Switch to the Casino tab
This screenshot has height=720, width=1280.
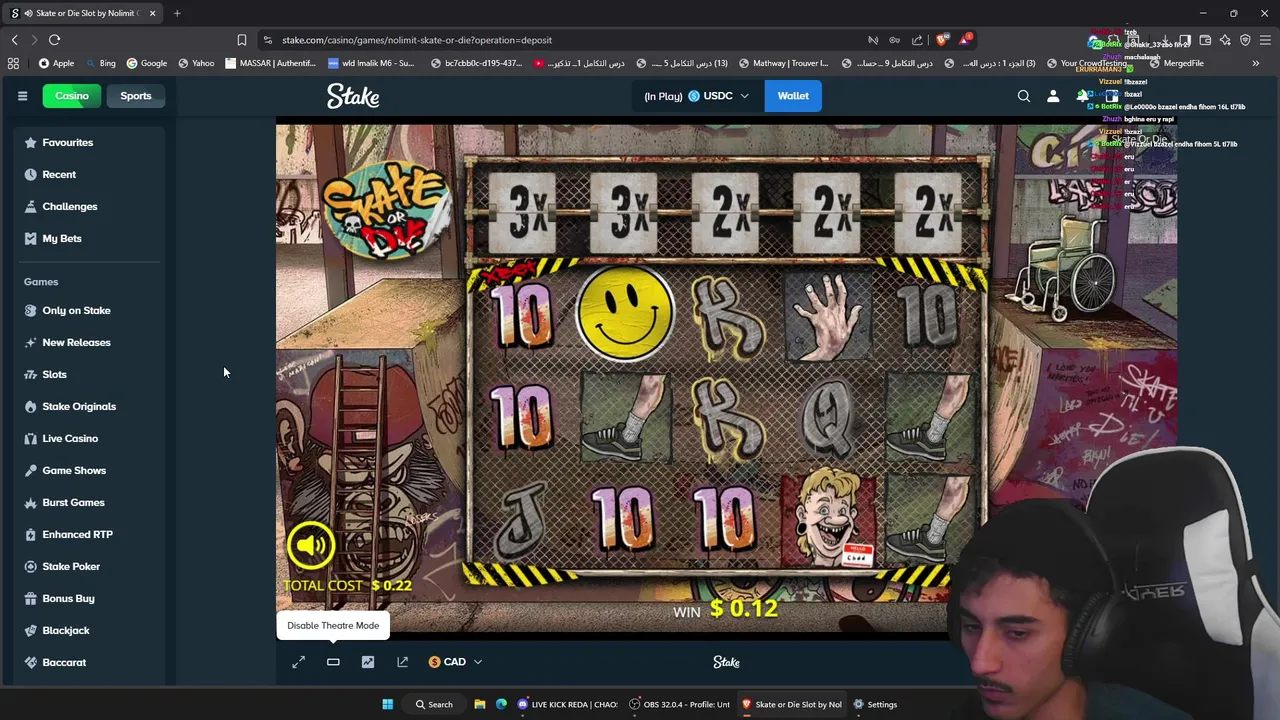(x=71, y=96)
